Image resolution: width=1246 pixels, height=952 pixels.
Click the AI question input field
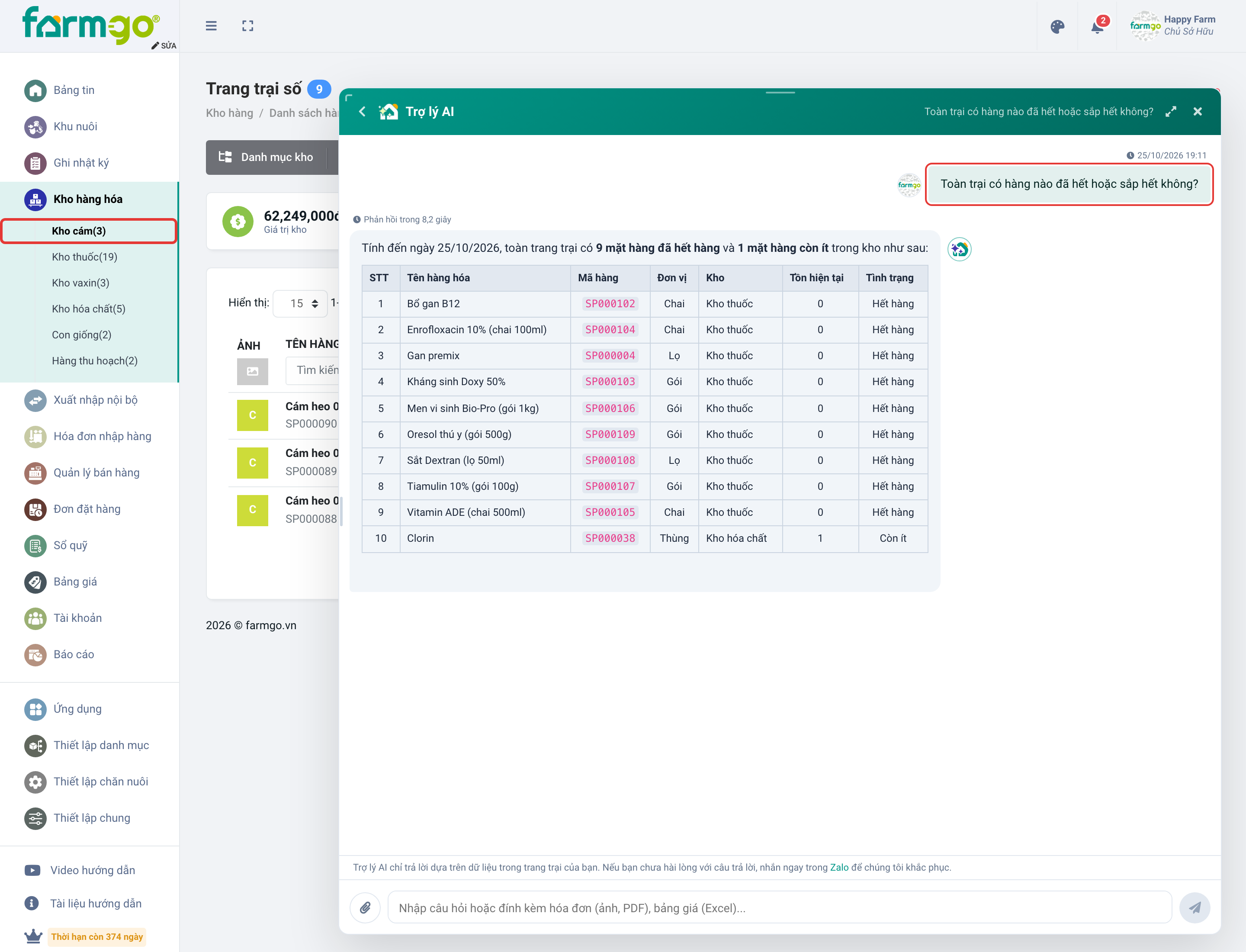(x=779, y=907)
